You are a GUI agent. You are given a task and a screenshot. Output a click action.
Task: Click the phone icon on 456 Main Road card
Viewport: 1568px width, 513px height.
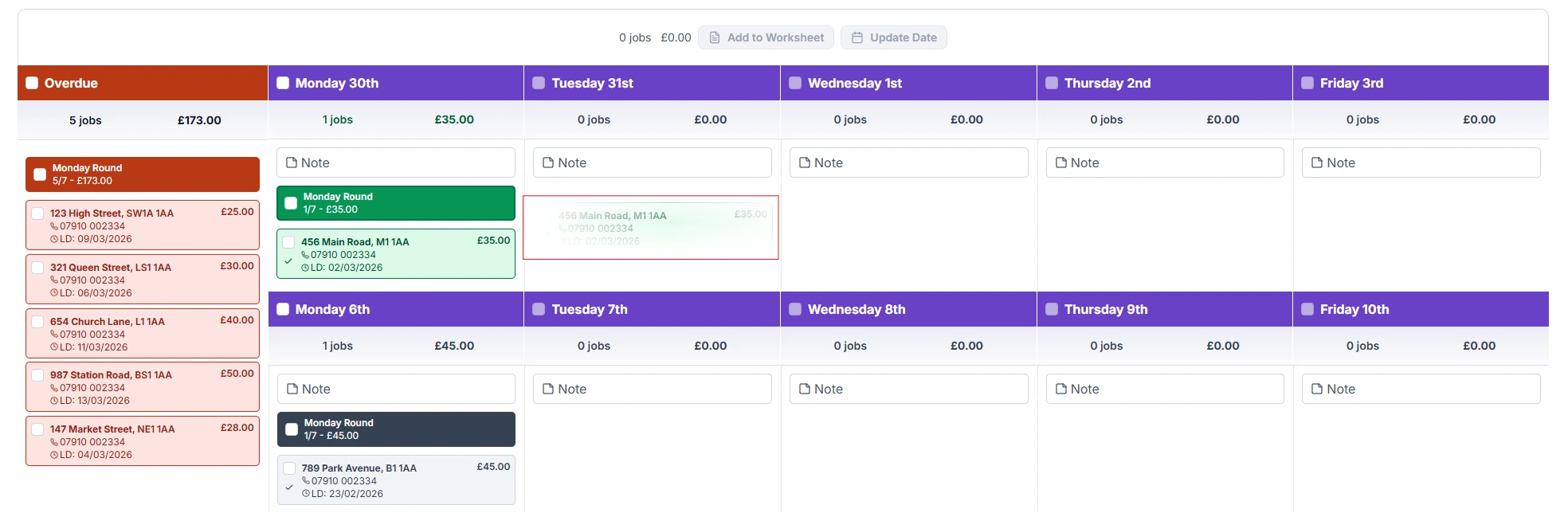coord(305,255)
